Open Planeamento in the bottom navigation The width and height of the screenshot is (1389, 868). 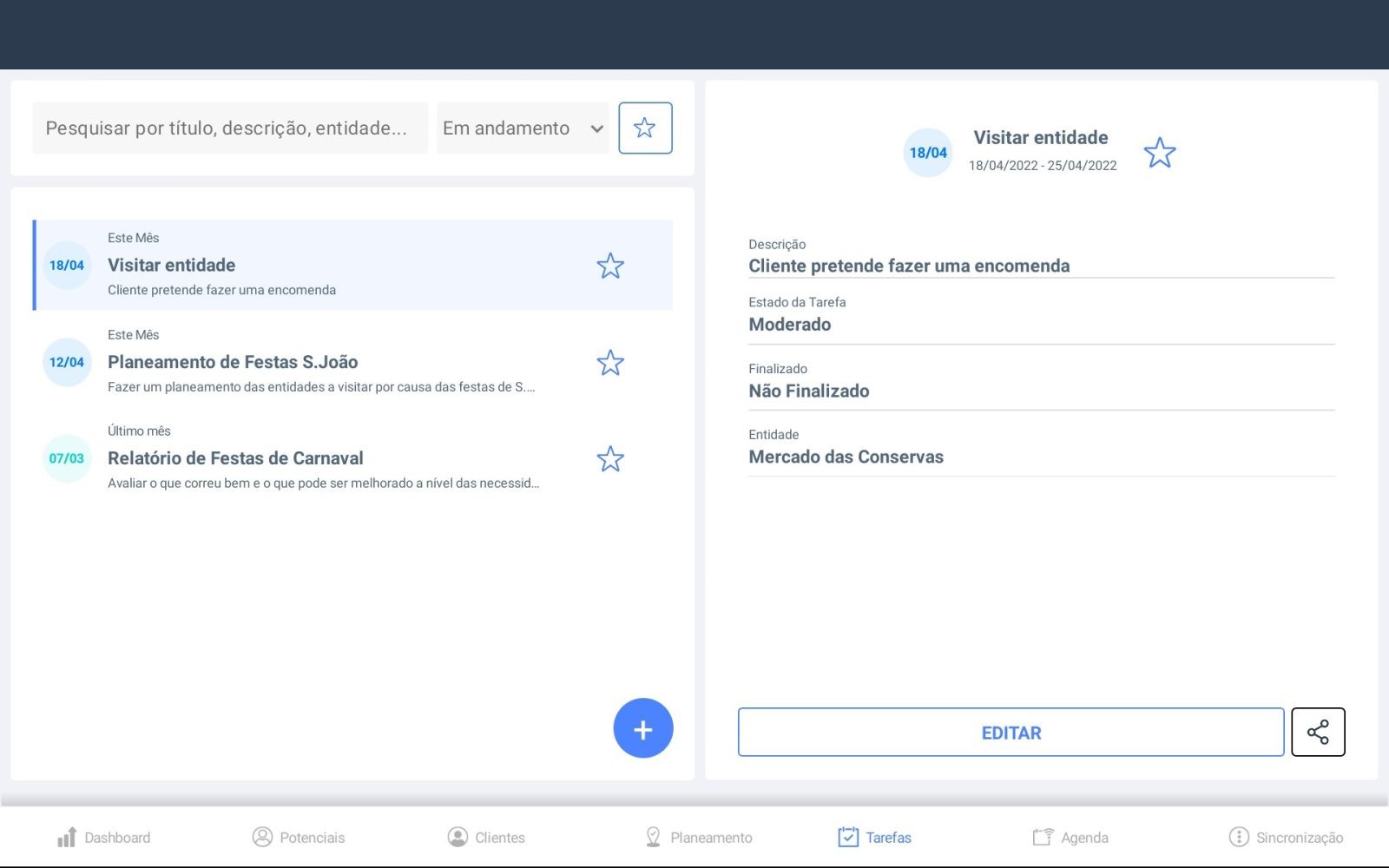699,837
